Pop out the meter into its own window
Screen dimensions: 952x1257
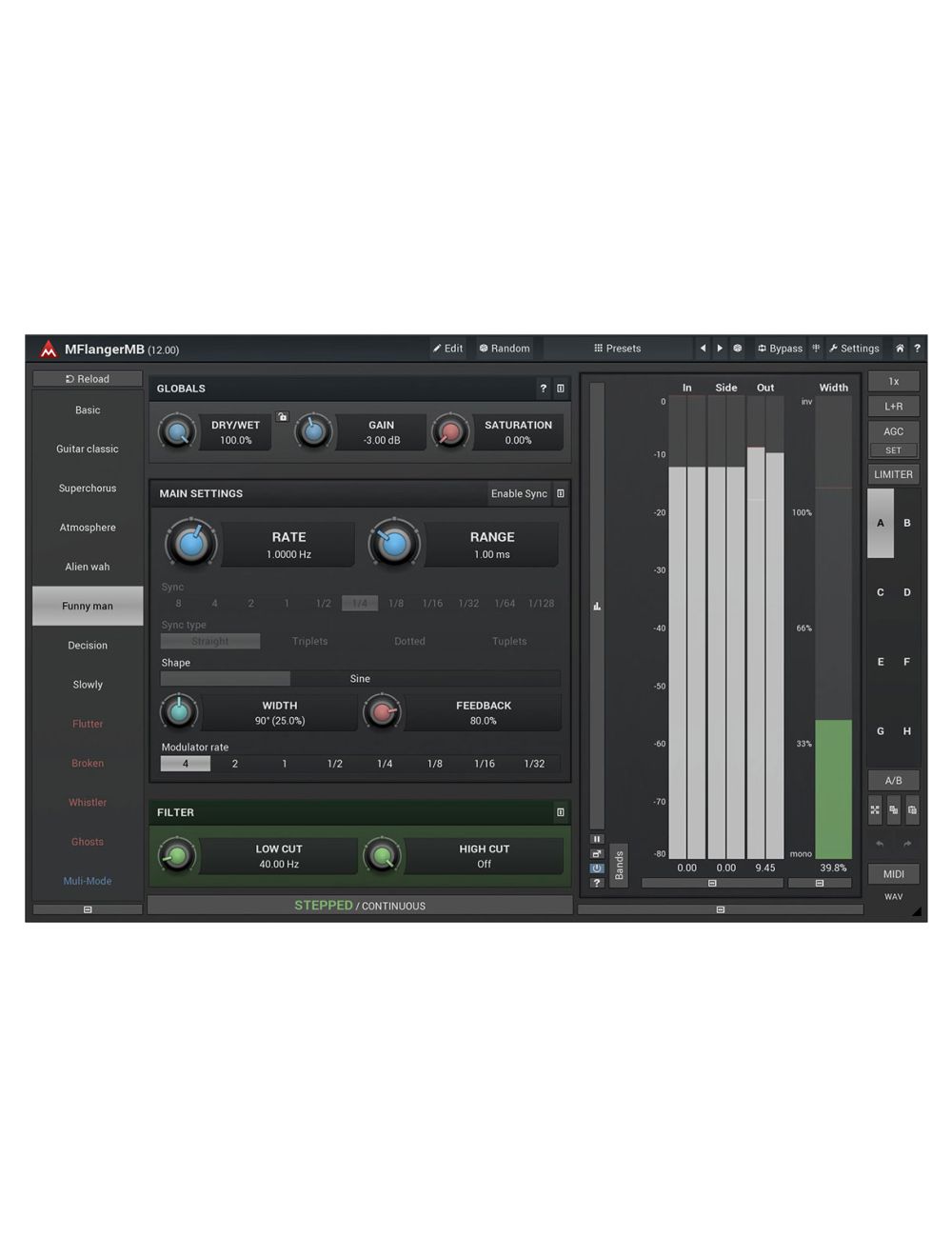click(597, 853)
